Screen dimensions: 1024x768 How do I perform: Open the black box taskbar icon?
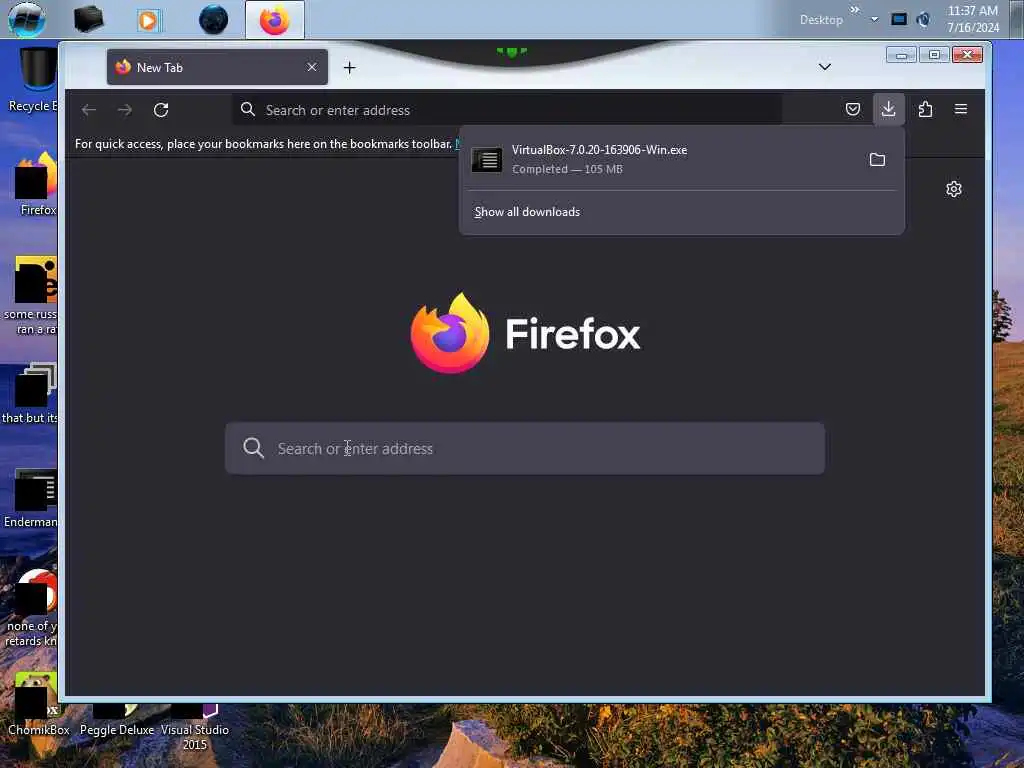(x=88, y=20)
